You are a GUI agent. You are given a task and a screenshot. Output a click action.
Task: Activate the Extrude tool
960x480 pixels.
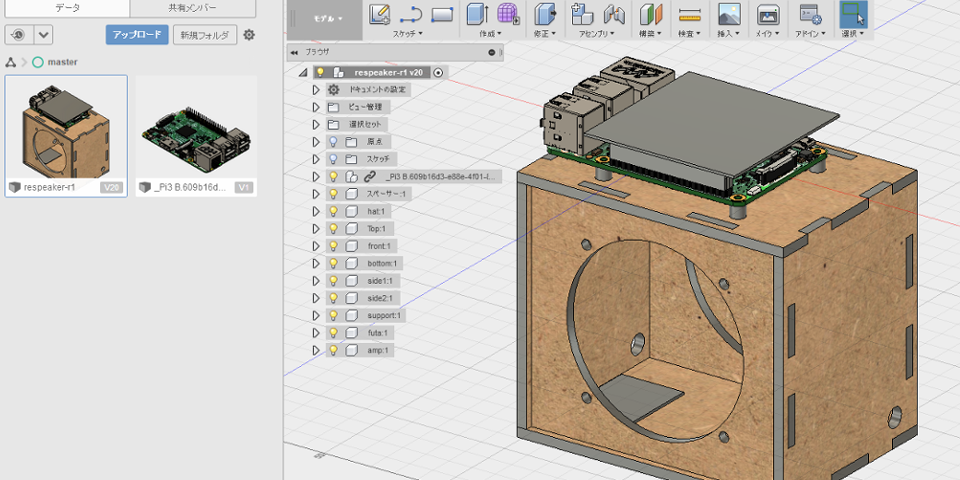pyautogui.click(x=476, y=14)
